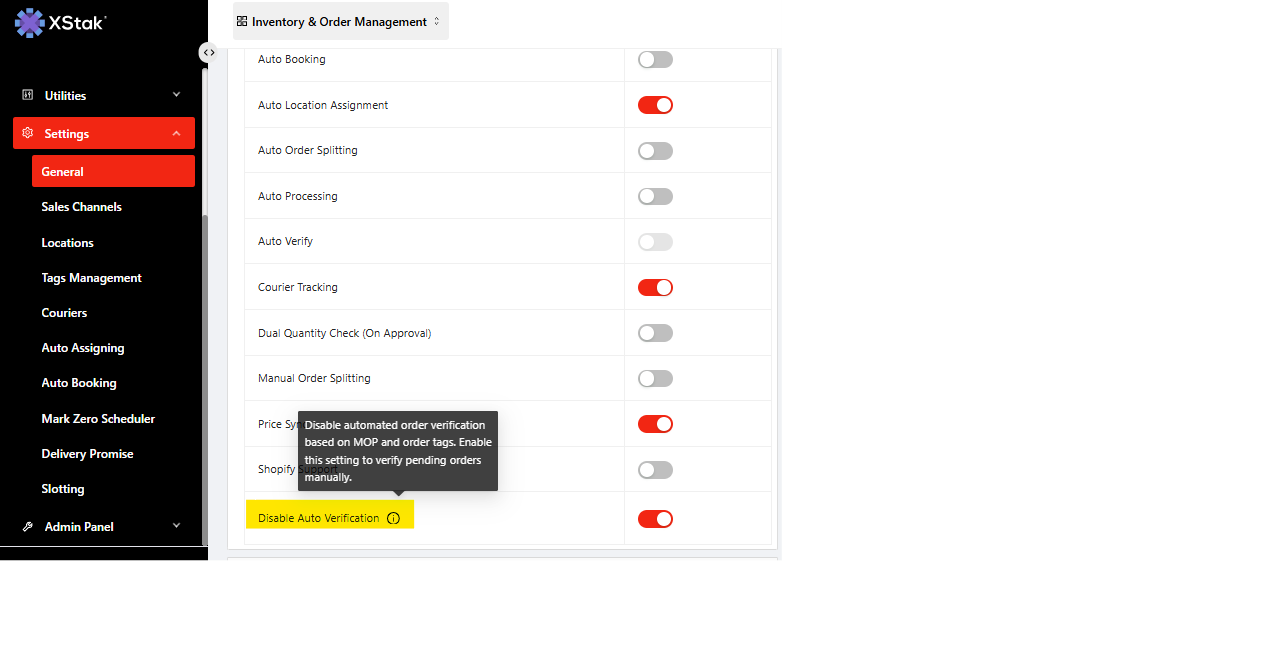Toggle off Disable Auto Verification switch
This screenshot has height=657, width=1283.
coord(655,519)
